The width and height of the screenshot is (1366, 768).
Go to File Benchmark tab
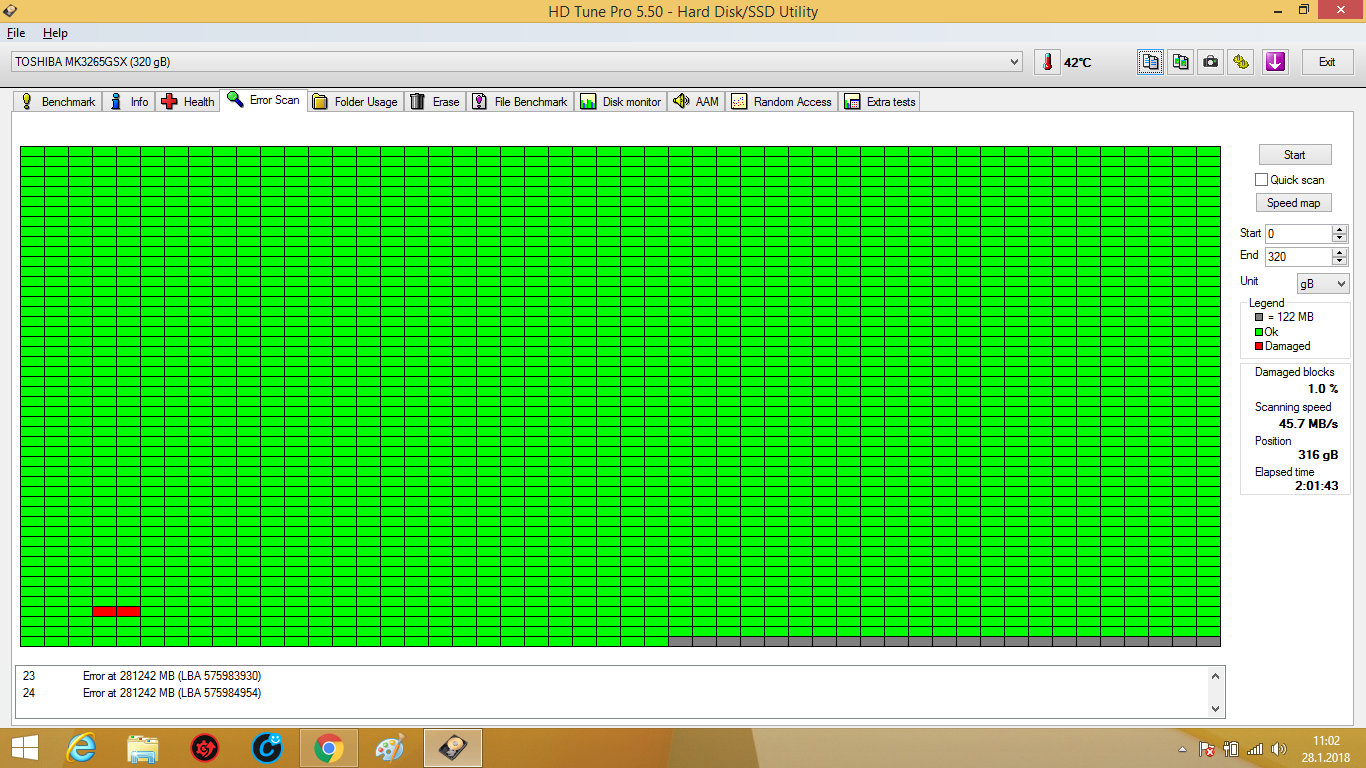pyautogui.click(x=520, y=101)
